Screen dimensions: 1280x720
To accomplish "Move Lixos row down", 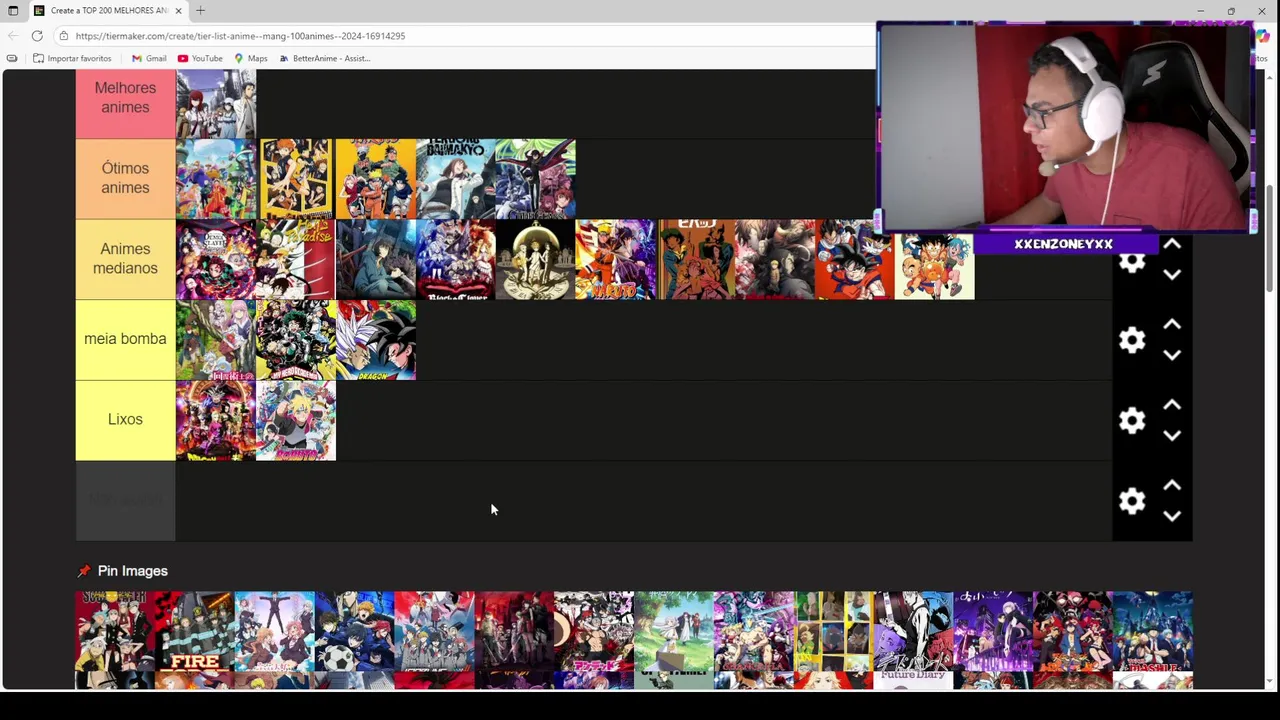I will tap(1172, 435).
